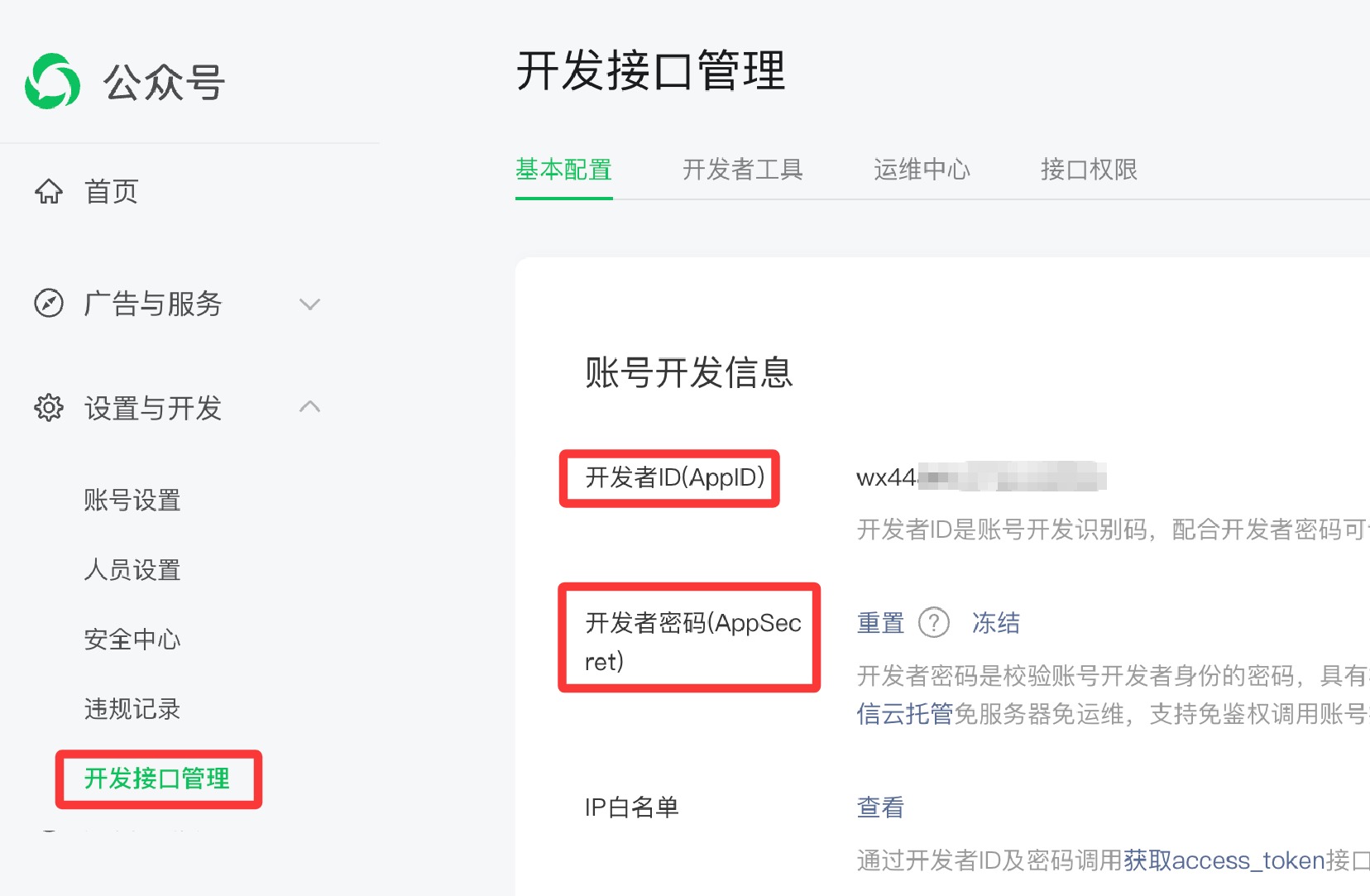Open 安全中心 menu entry
Image resolution: width=1370 pixels, height=896 pixels.
(132, 639)
